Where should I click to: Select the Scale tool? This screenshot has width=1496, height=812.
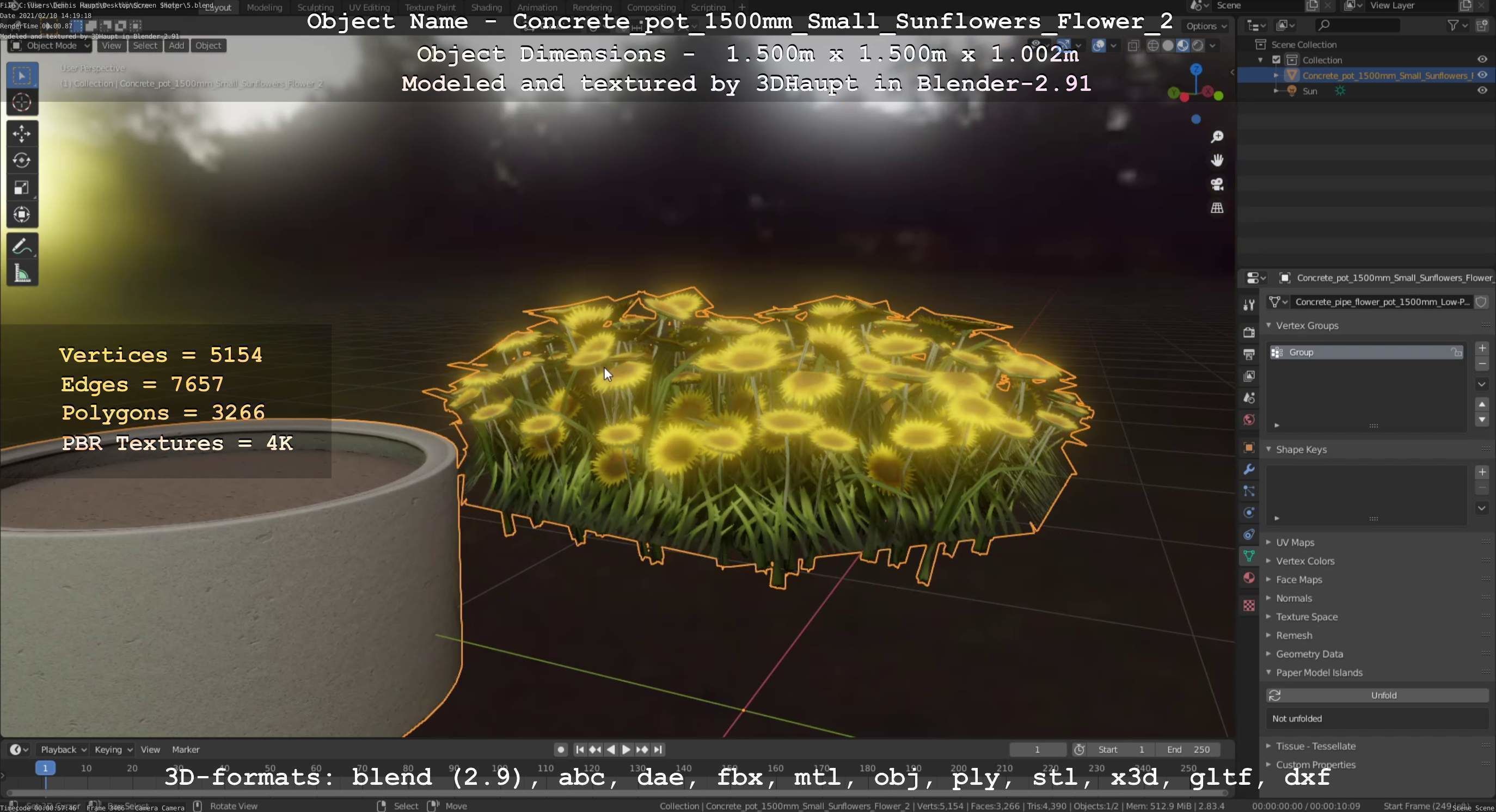pos(22,187)
